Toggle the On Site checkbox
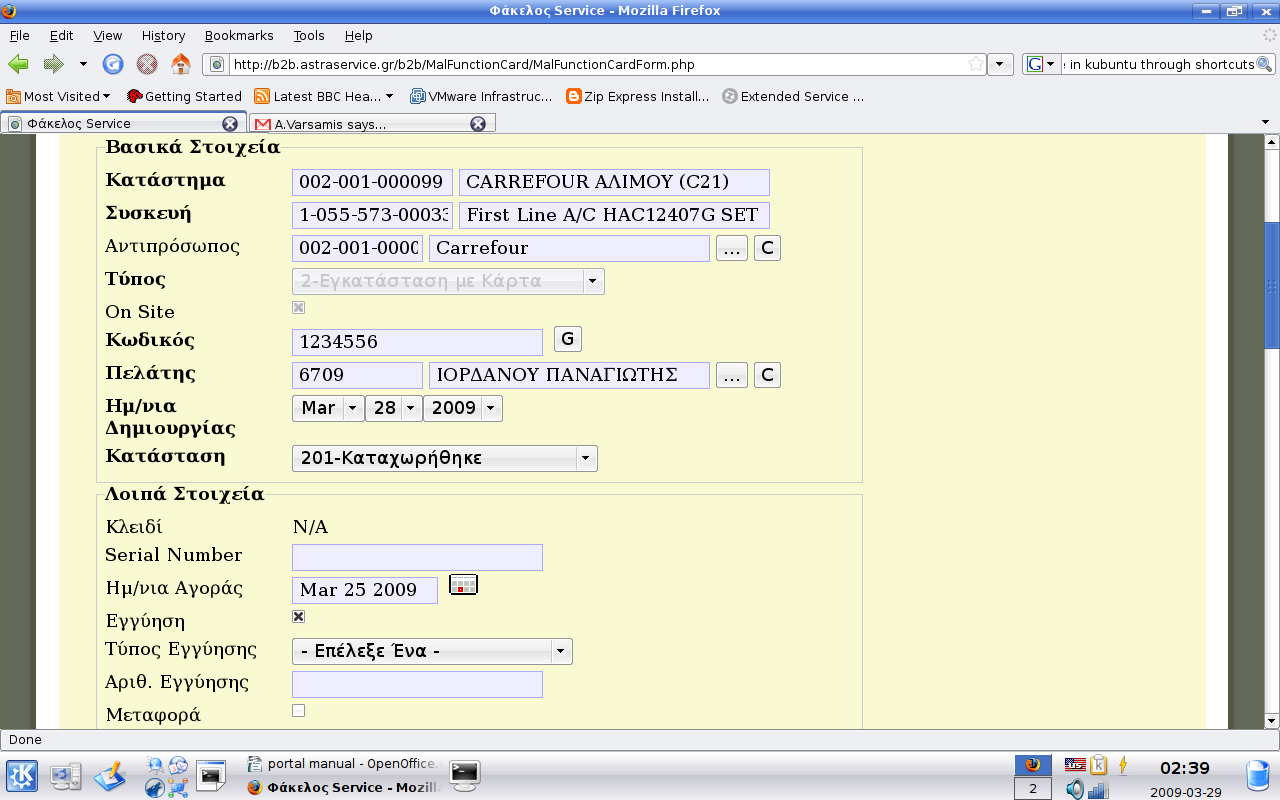Screen dimensions: 1280x800 point(298,307)
